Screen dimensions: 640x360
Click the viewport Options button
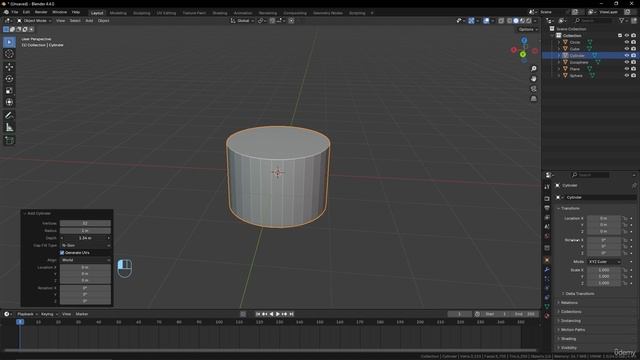click(528, 29)
